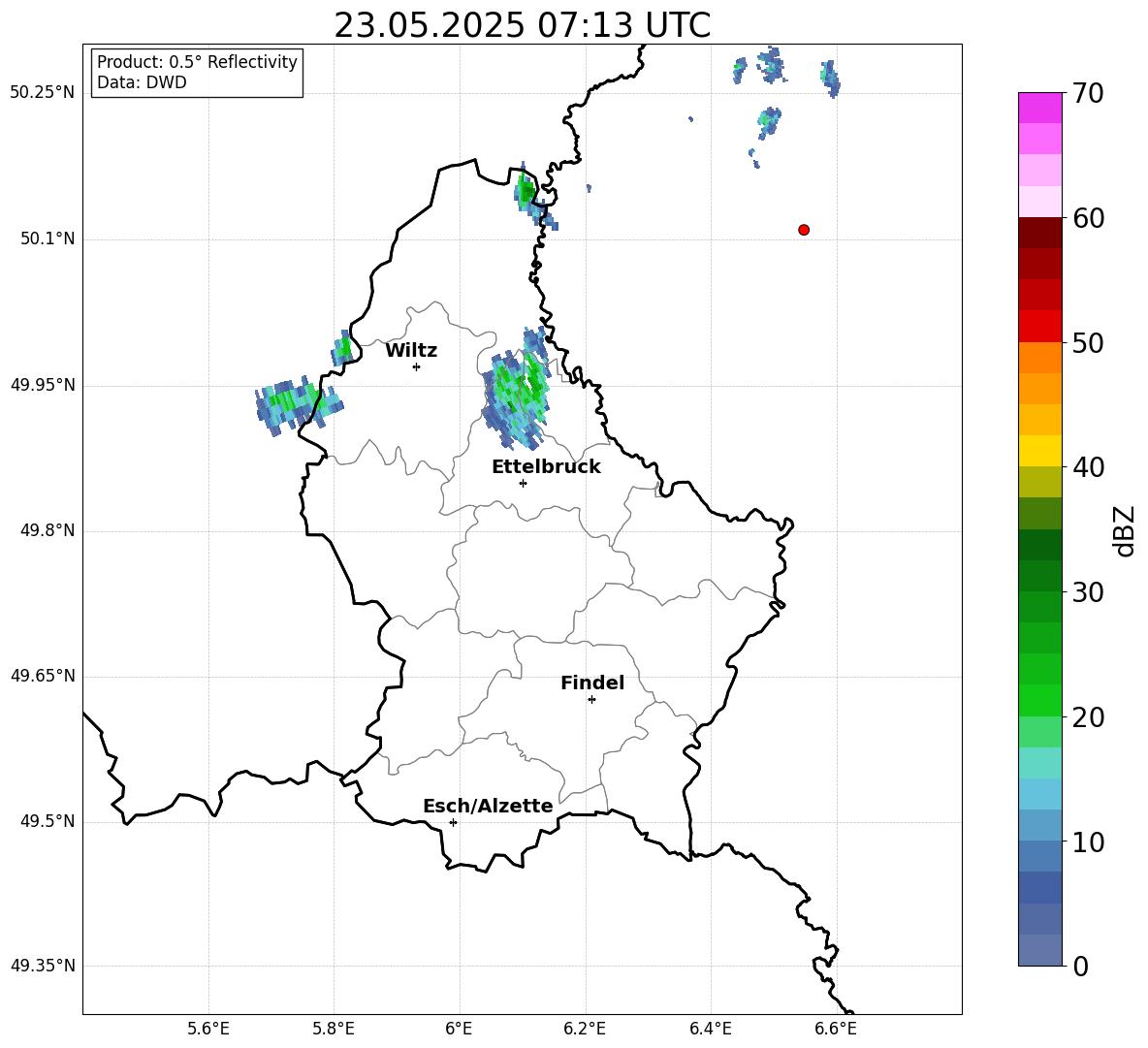Click the 6.2°E longitude label
This screenshot has height=1048, width=1148.
(585, 1029)
